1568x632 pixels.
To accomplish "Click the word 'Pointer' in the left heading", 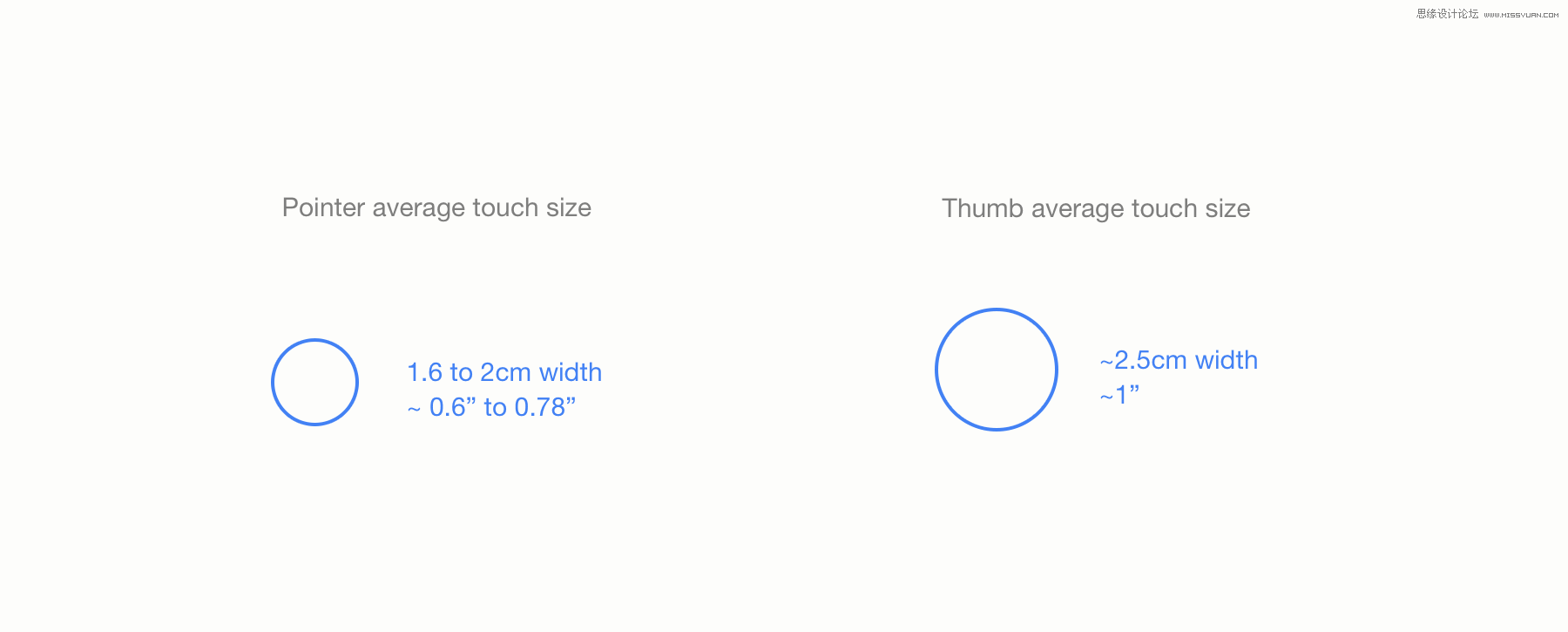I will [323, 207].
